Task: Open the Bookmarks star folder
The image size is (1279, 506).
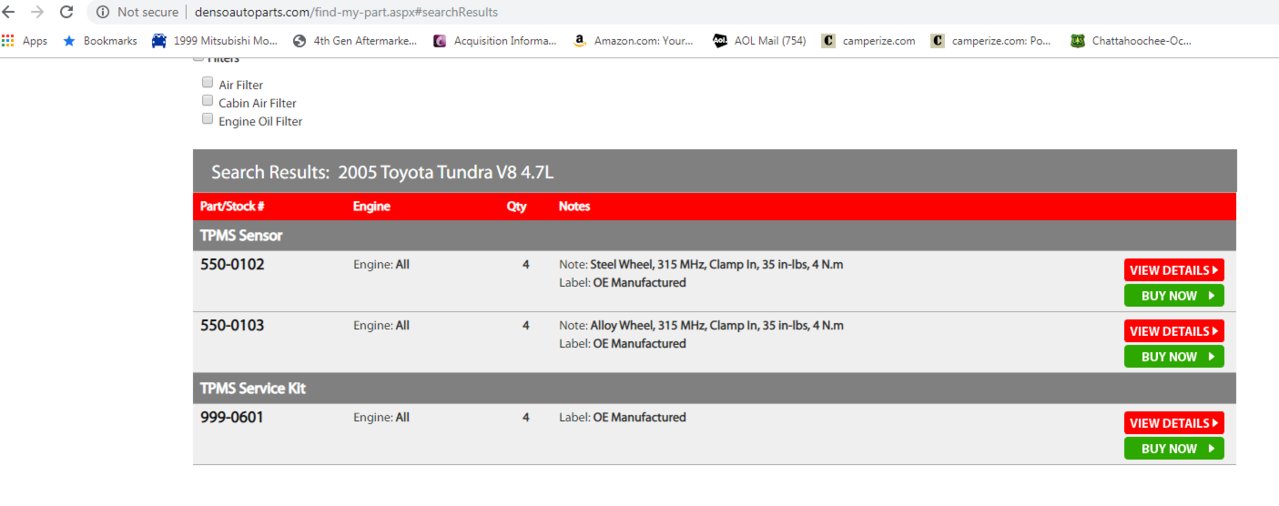Action: pos(100,41)
